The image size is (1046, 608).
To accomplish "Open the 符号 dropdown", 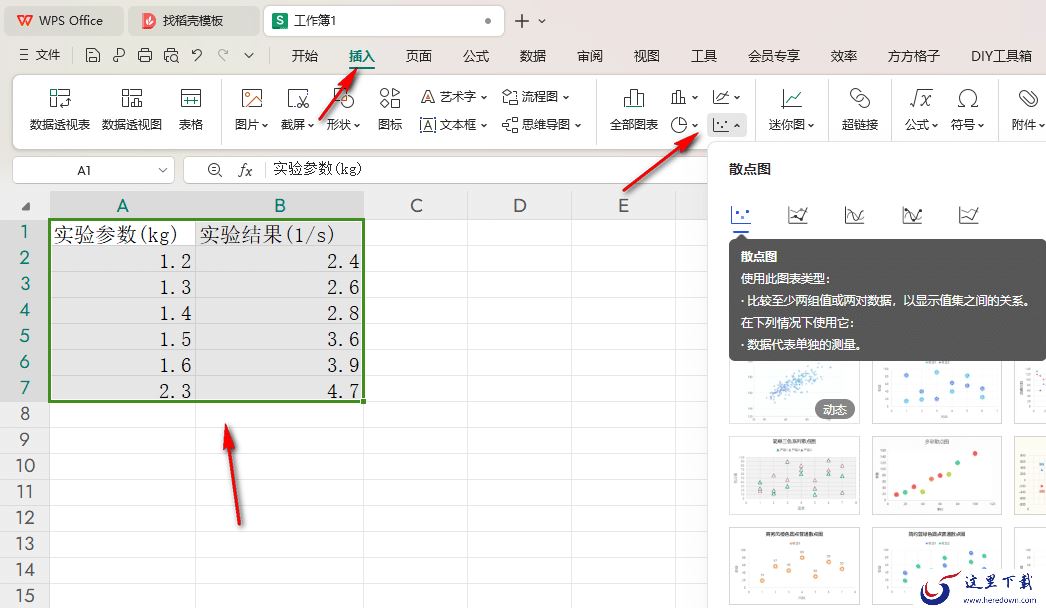I will click(967, 109).
